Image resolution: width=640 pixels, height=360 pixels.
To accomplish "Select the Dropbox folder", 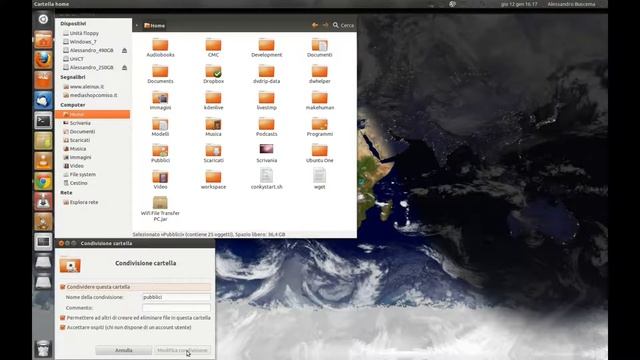I will point(213,74).
